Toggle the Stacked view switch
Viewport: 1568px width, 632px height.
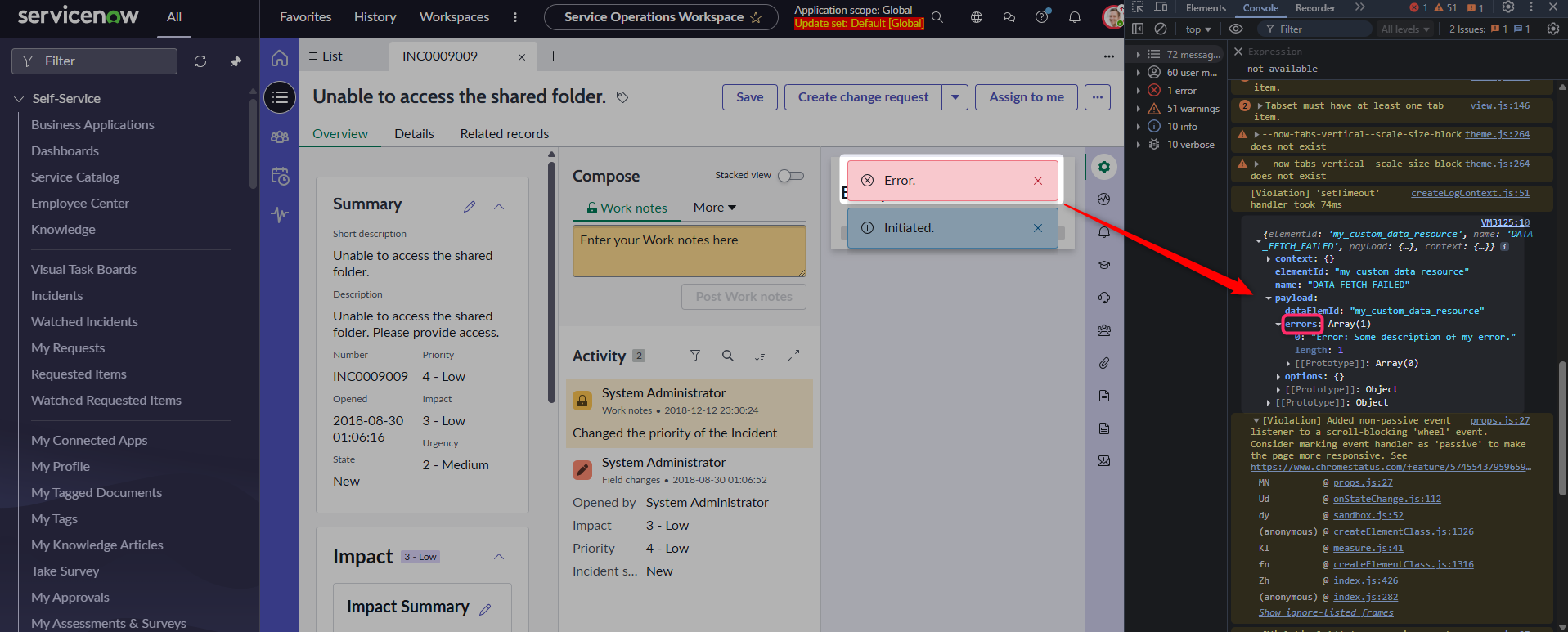pos(790,176)
